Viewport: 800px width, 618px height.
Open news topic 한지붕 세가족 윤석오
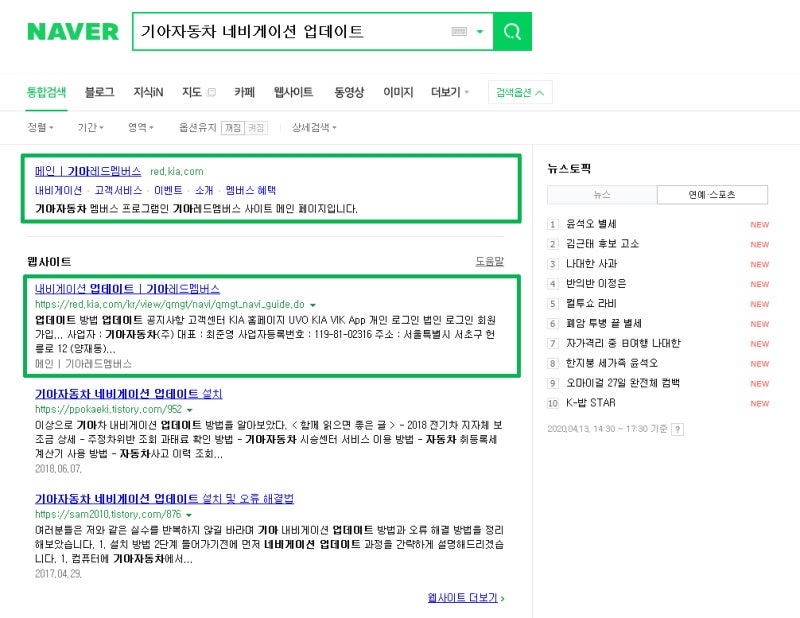tap(612, 363)
